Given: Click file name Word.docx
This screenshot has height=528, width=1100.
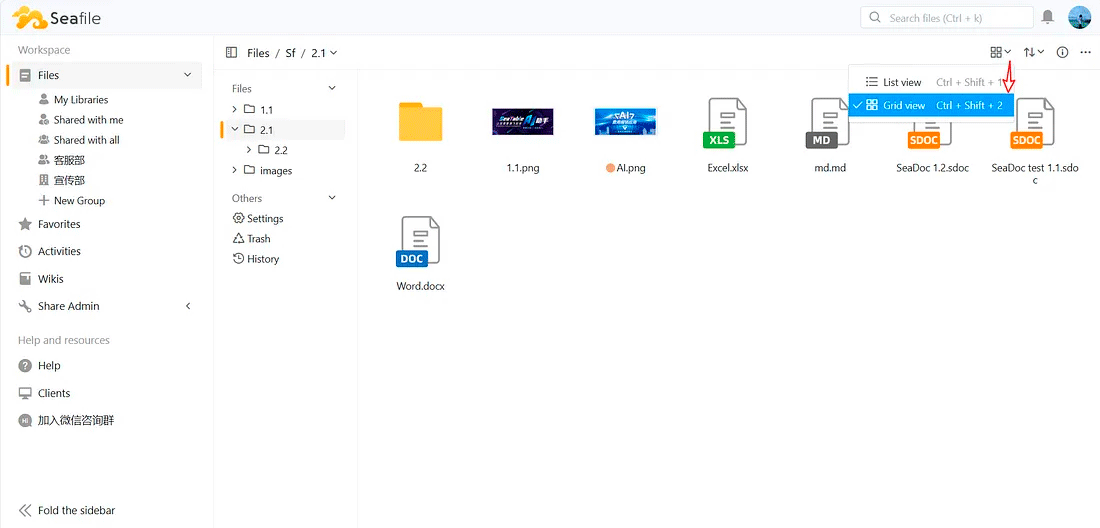Looking at the screenshot, I should [x=420, y=286].
